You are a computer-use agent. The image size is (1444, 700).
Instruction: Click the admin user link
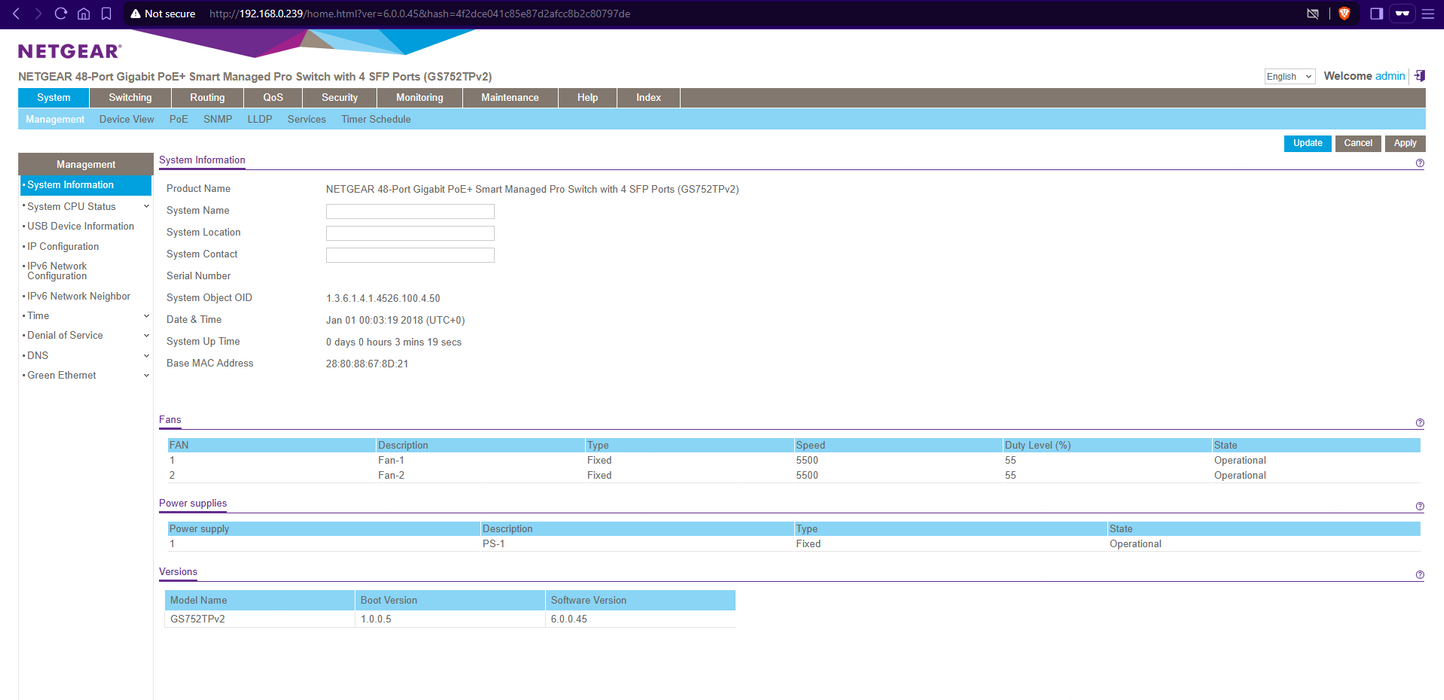pos(1390,76)
